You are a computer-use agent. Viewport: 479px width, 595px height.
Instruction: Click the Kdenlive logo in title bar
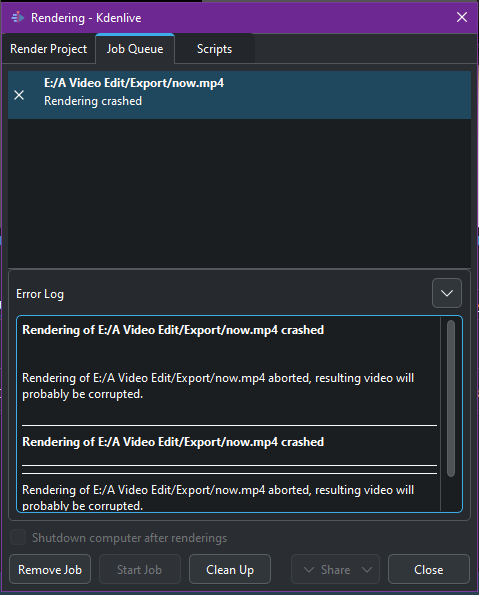[x=17, y=17]
